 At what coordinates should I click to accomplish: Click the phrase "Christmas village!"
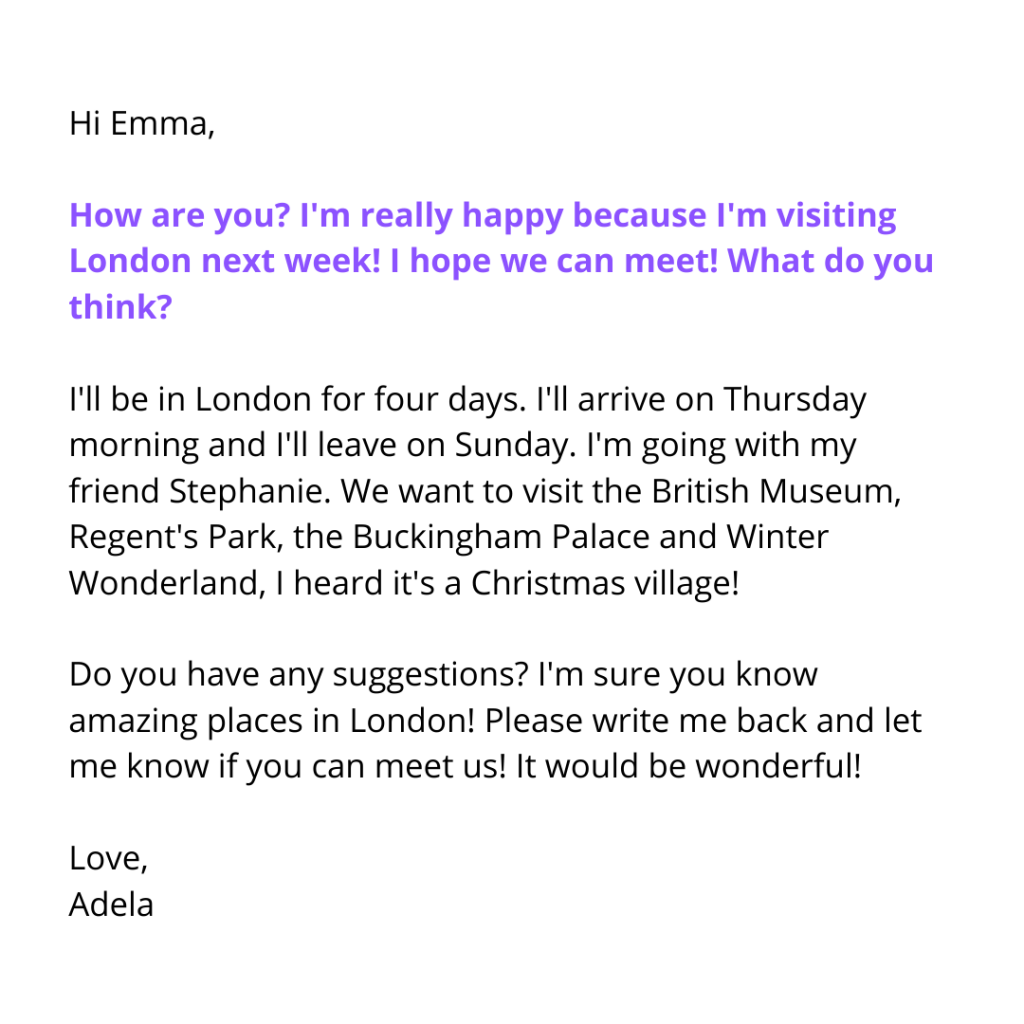coord(605,584)
